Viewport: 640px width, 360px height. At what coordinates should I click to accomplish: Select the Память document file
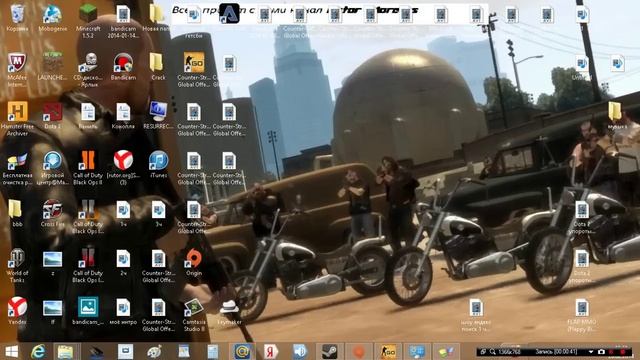click(x=88, y=116)
